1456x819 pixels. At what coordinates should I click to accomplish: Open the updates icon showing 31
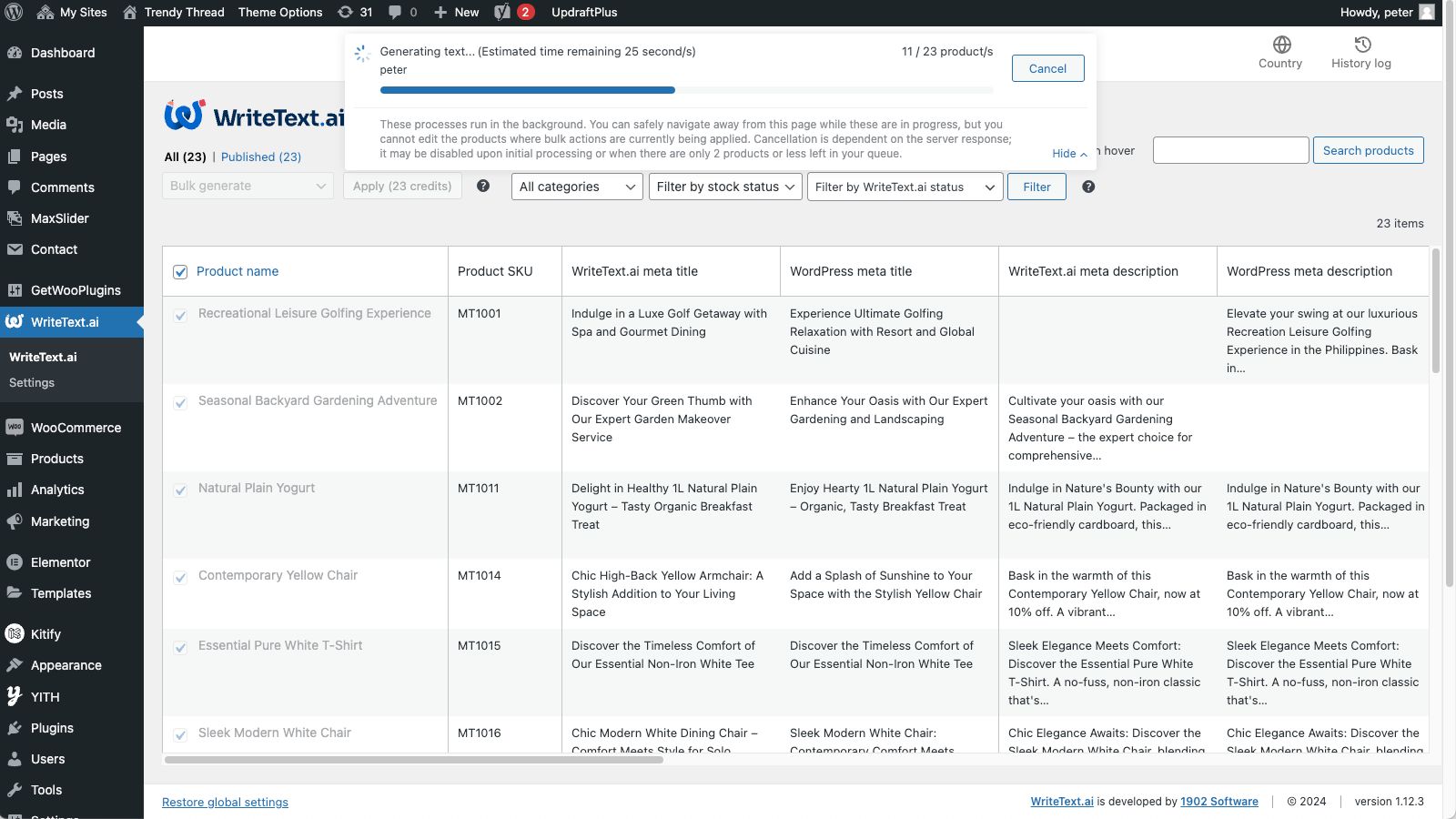[x=355, y=12]
